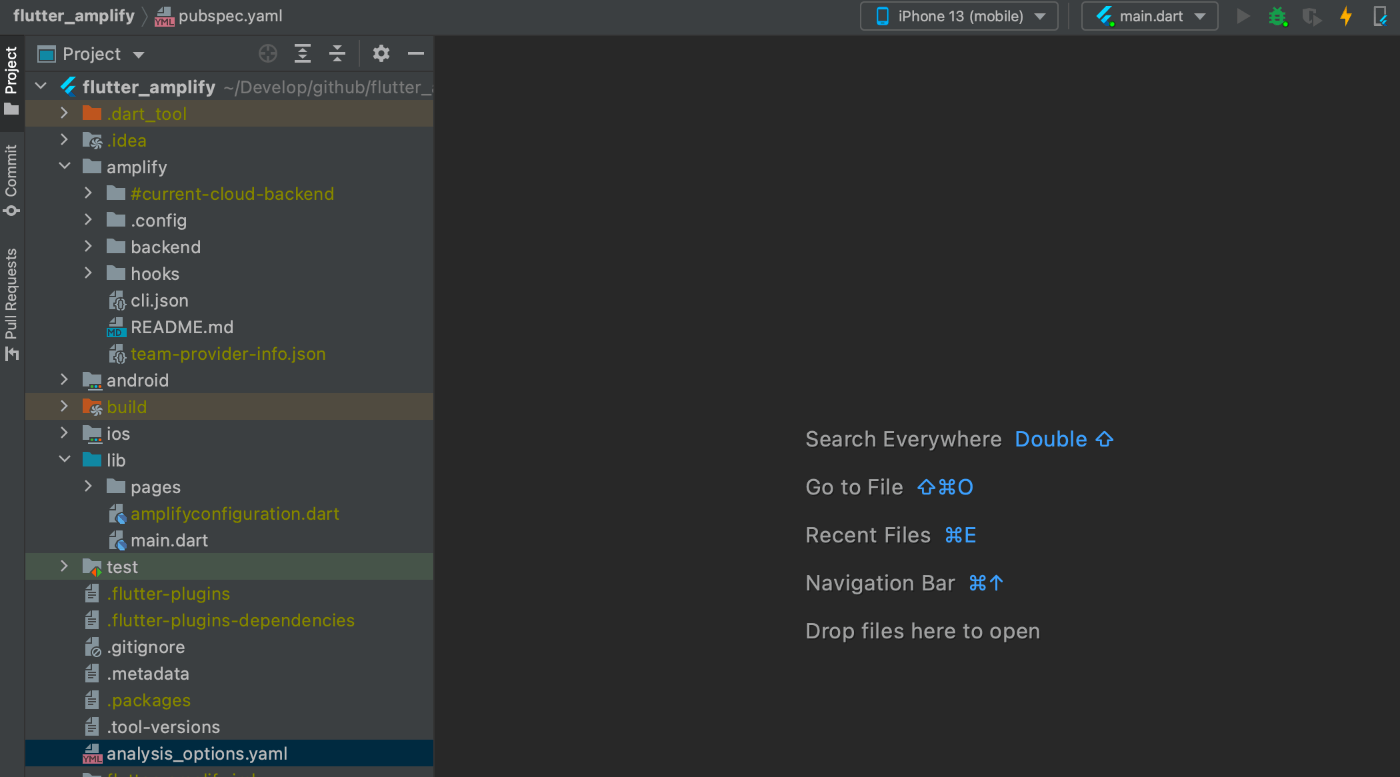1400x777 pixels.
Task: Open device selector iPhone 13 (mobile)
Action: point(959,16)
